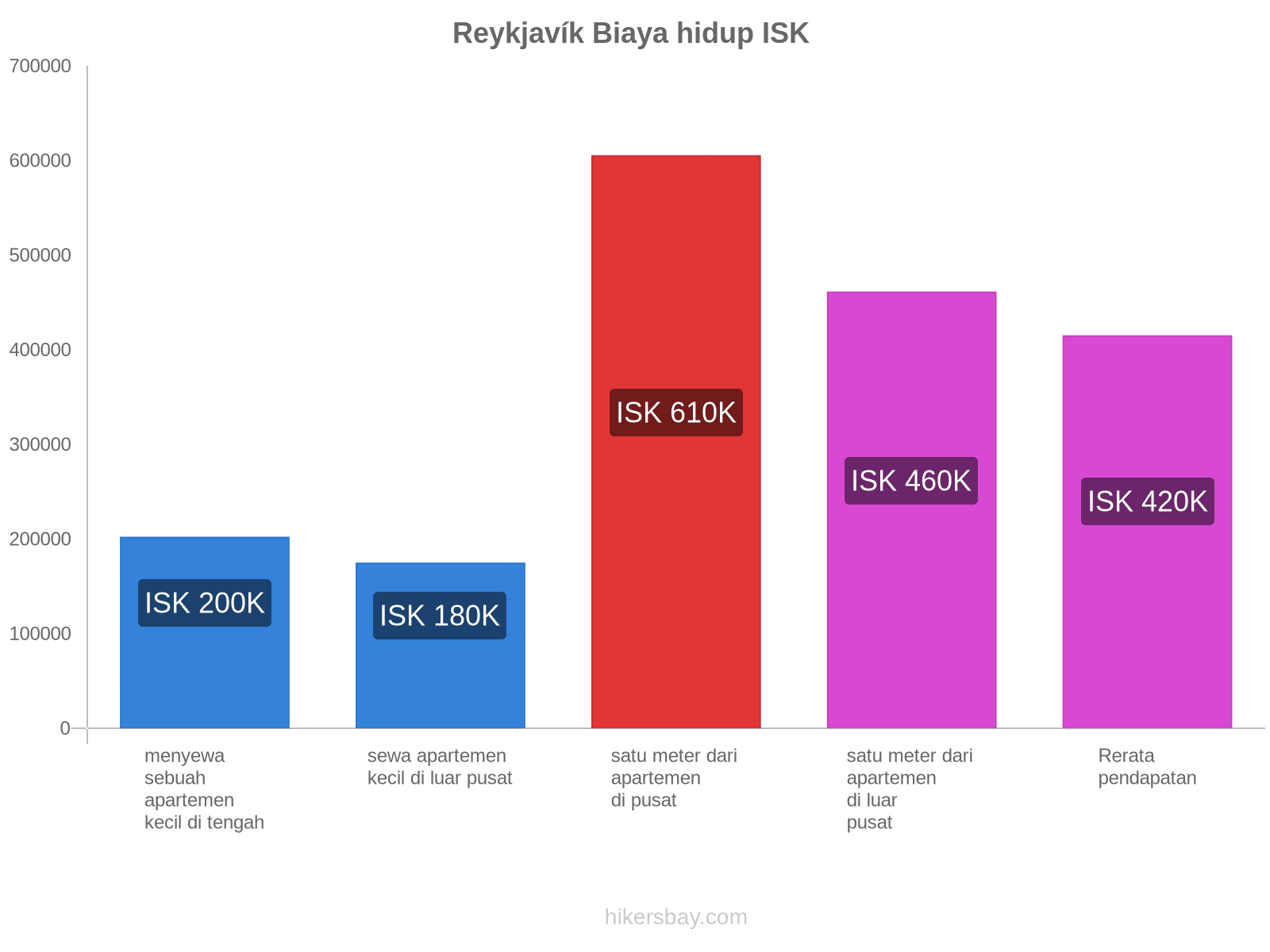
Task: Click the ISK 610K value label
Action: pyautogui.click(x=676, y=413)
